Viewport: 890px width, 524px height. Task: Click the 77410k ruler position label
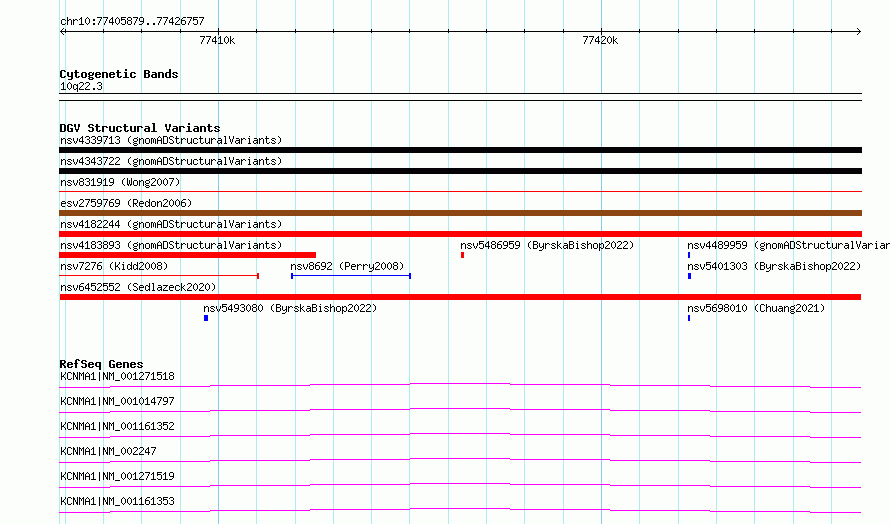click(x=217, y=40)
